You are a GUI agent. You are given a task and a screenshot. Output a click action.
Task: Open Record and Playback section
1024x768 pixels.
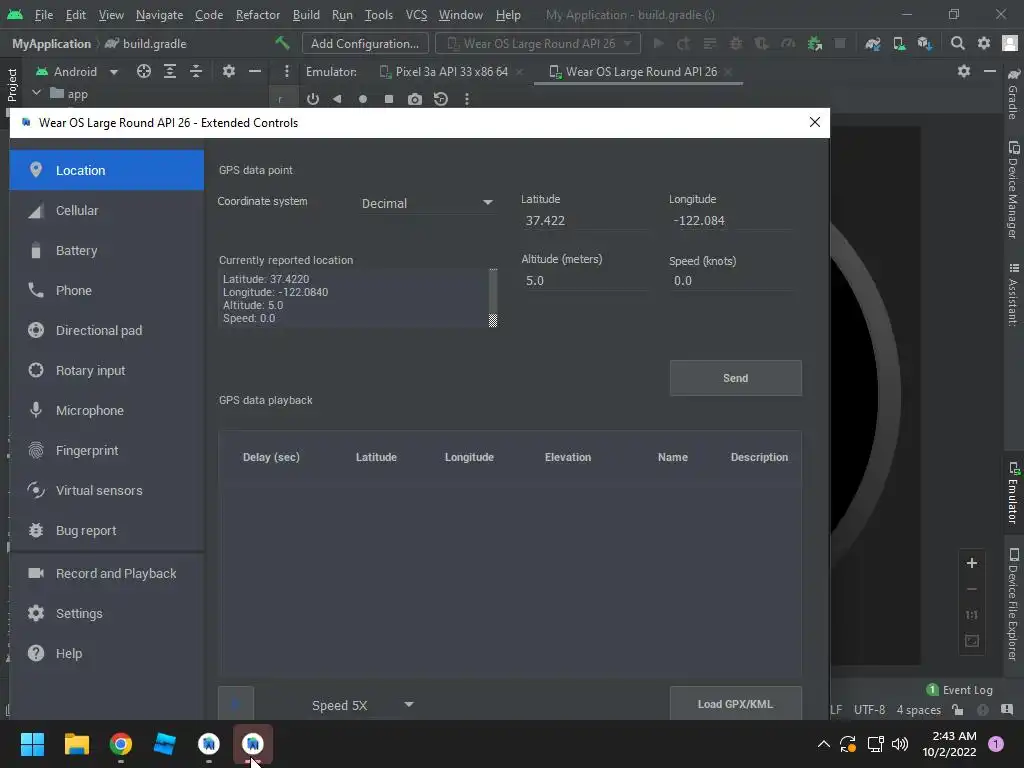point(106,573)
